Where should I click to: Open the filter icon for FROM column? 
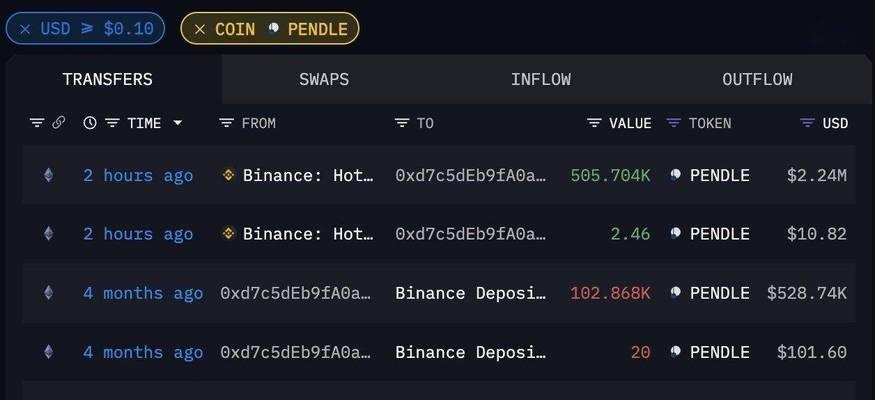pyautogui.click(x=227, y=123)
